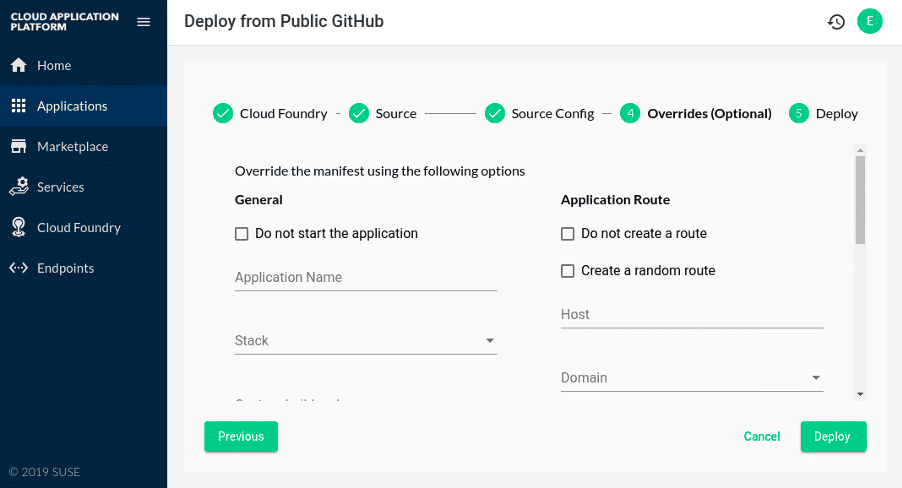Open Cloud Foundry in sidebar
The image size is (902, 488).
click(83, 227)
